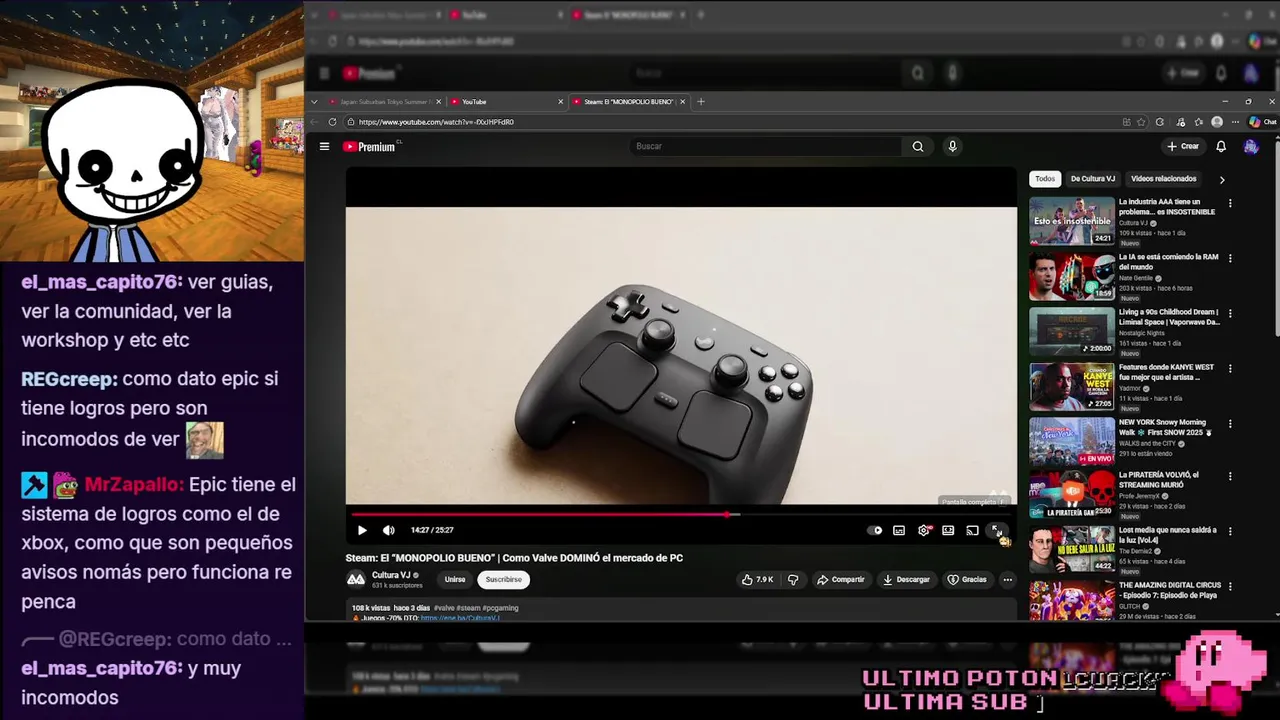The width and height of the screenshot is (1280, 720).
Task: Join channel with Unirse button
Action: [455, 579]
